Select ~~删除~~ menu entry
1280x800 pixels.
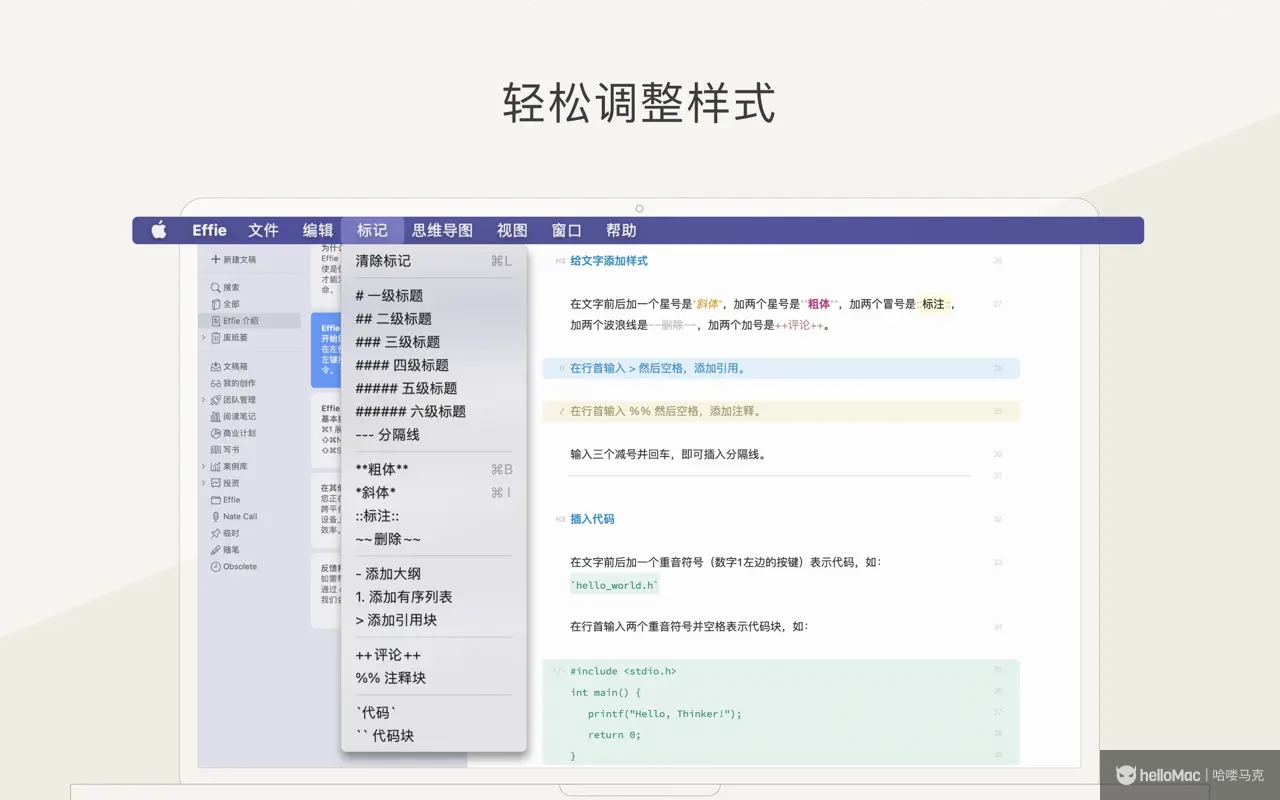tap(434, 539)
